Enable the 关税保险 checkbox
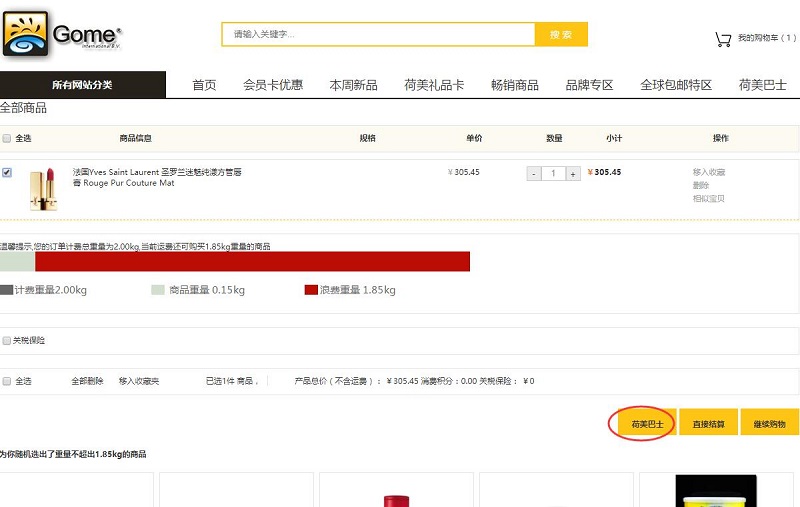Image resolution: width=800 pixels, height=507 pixels. (7, 340)
